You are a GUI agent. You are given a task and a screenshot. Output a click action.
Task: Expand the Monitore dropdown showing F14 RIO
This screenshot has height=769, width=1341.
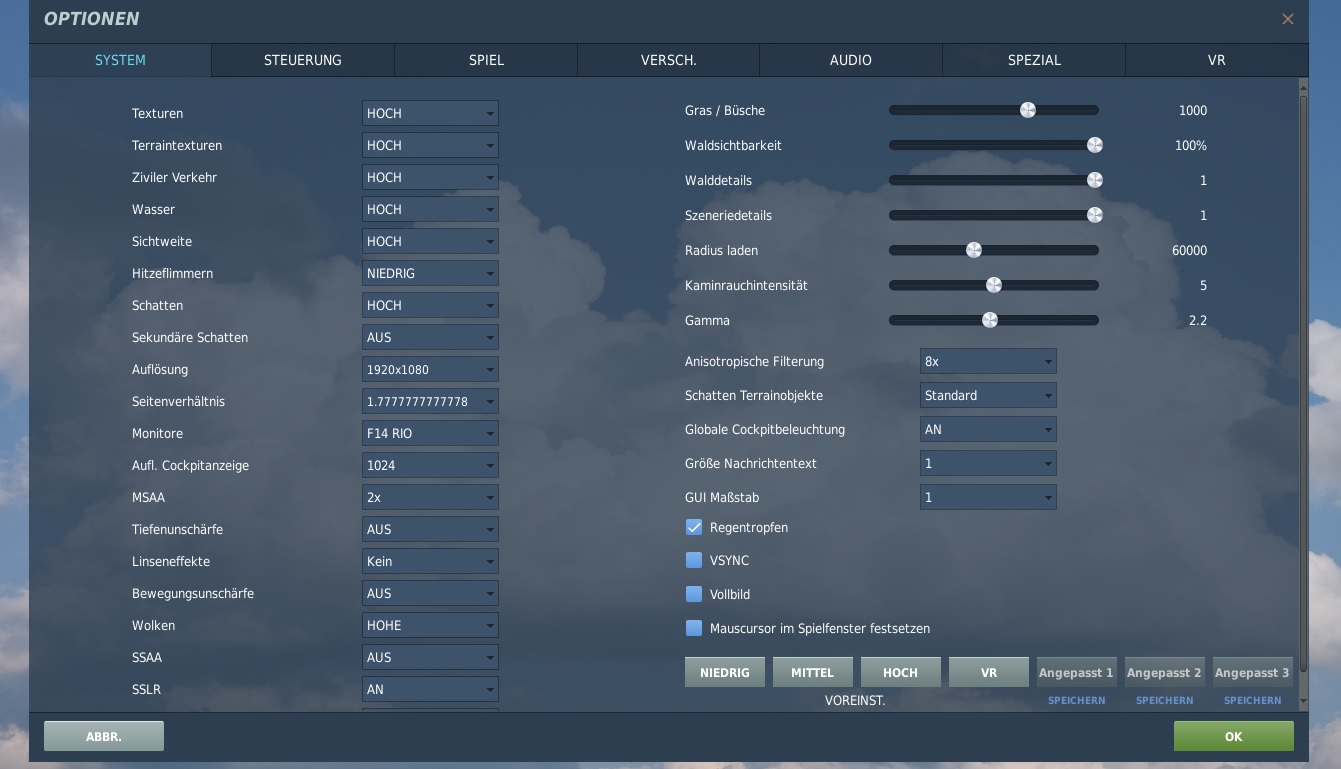tap(430, 433)
